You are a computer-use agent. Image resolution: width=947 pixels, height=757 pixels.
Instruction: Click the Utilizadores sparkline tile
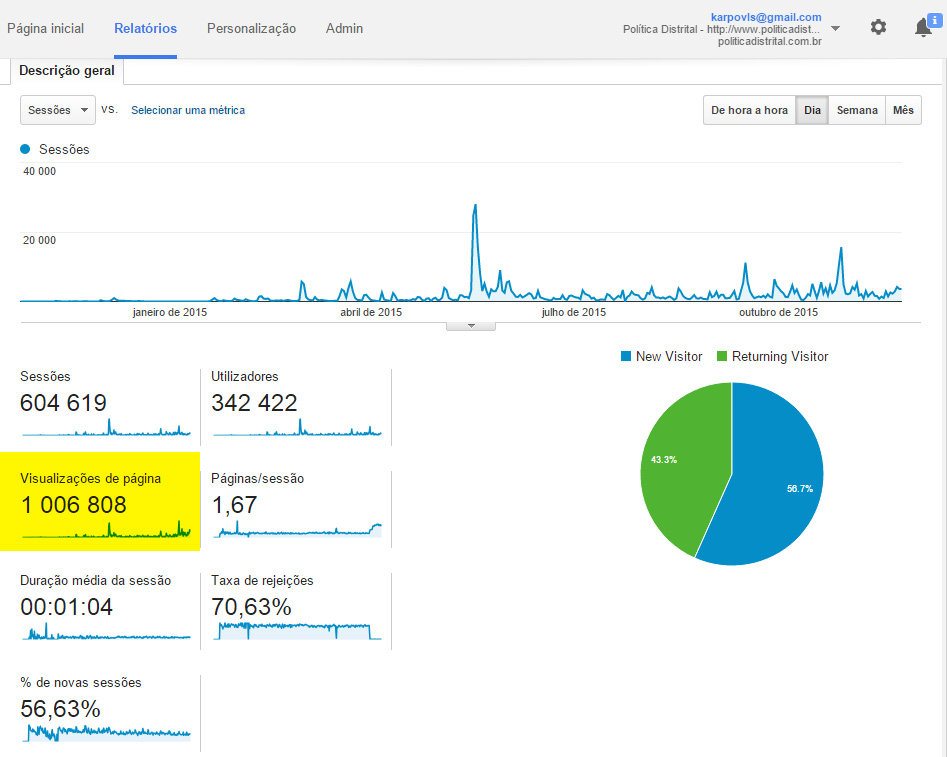click(x=296, y=405)
